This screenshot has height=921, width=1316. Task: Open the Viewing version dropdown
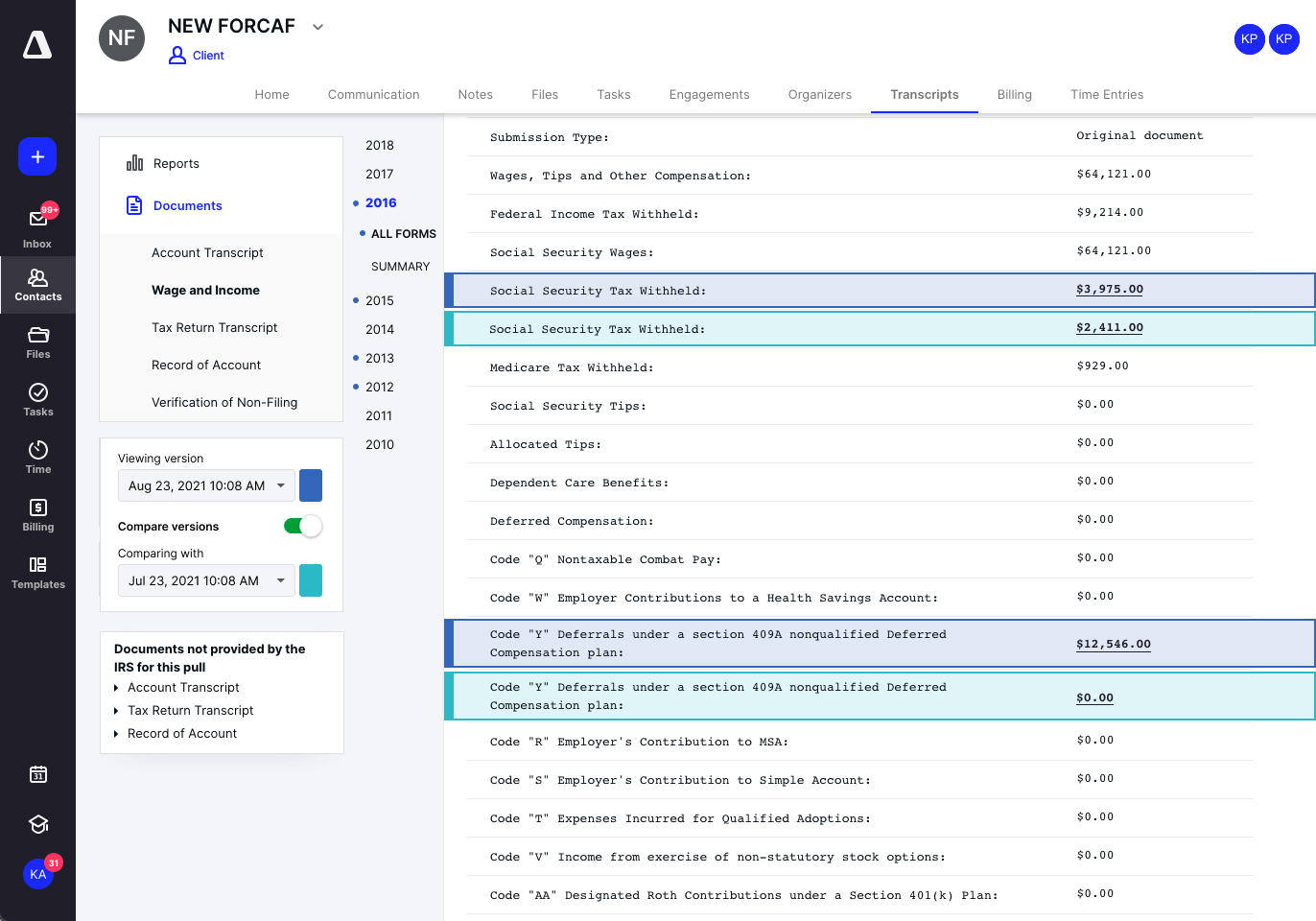[205, 485]
